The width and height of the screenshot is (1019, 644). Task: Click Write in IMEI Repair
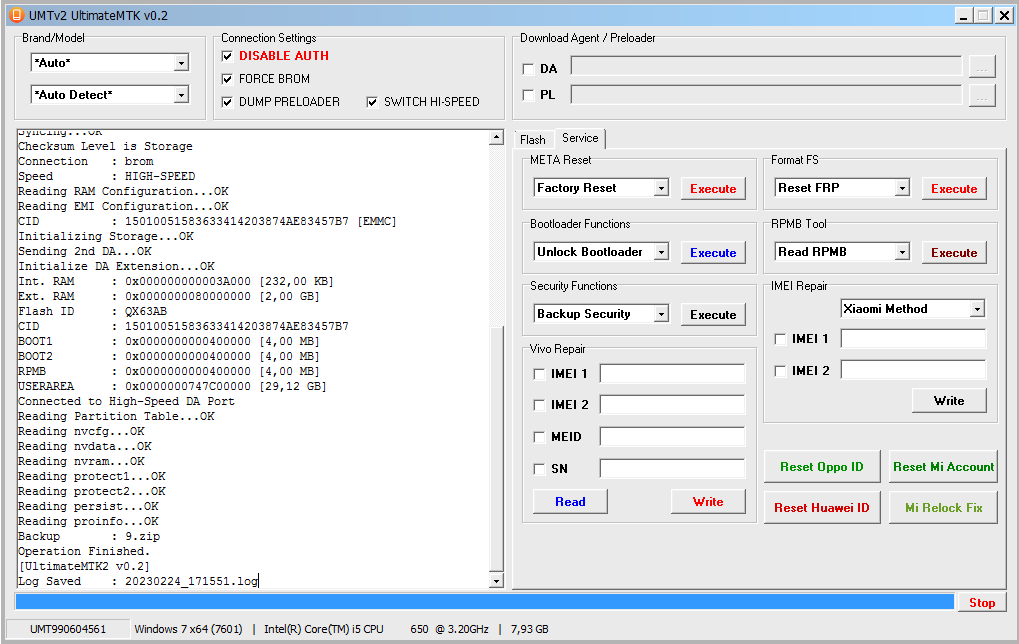(x=949, y=400)
